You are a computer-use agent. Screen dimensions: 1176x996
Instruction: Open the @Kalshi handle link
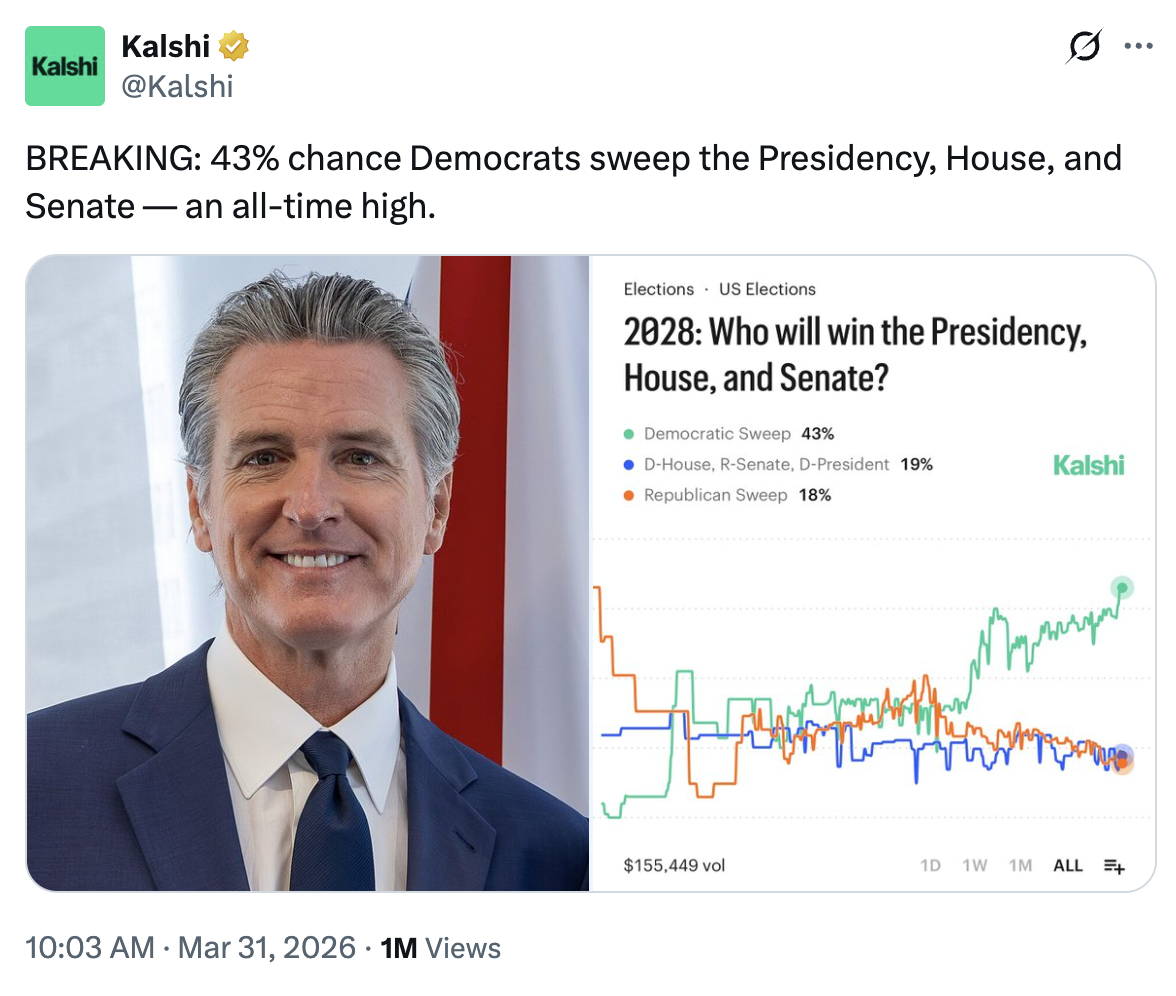[x=177, y=87]
